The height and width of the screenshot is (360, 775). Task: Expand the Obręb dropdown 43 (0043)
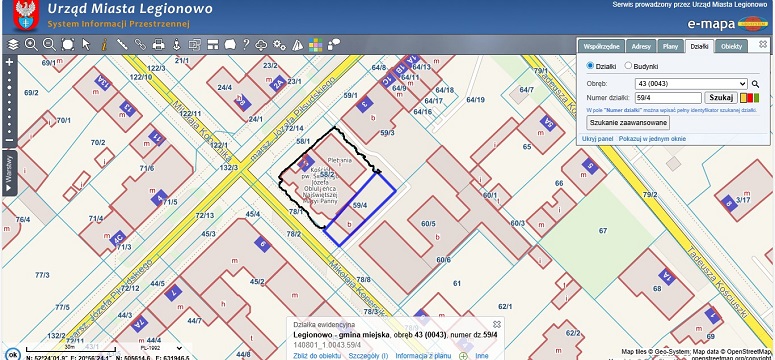tap(691, 84)
